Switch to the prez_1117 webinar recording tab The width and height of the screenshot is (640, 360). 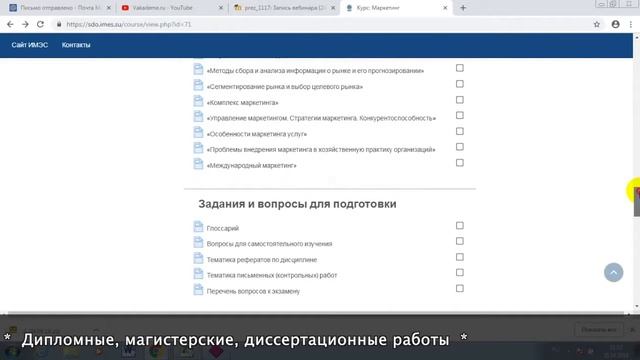pyautogui.click(x=284, y=8)
